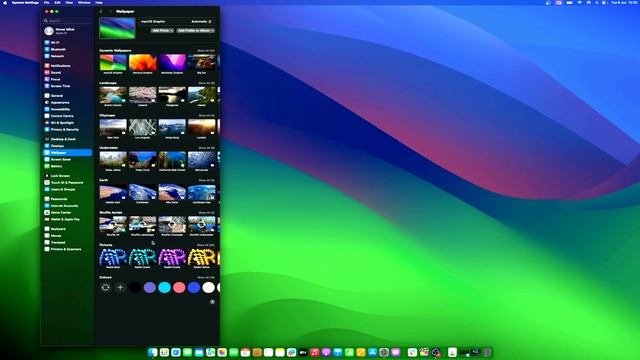This screenshot has width=640, height=360.
Task: Open Desktop & Dock in the sidebar
Action: click(67, 139)
